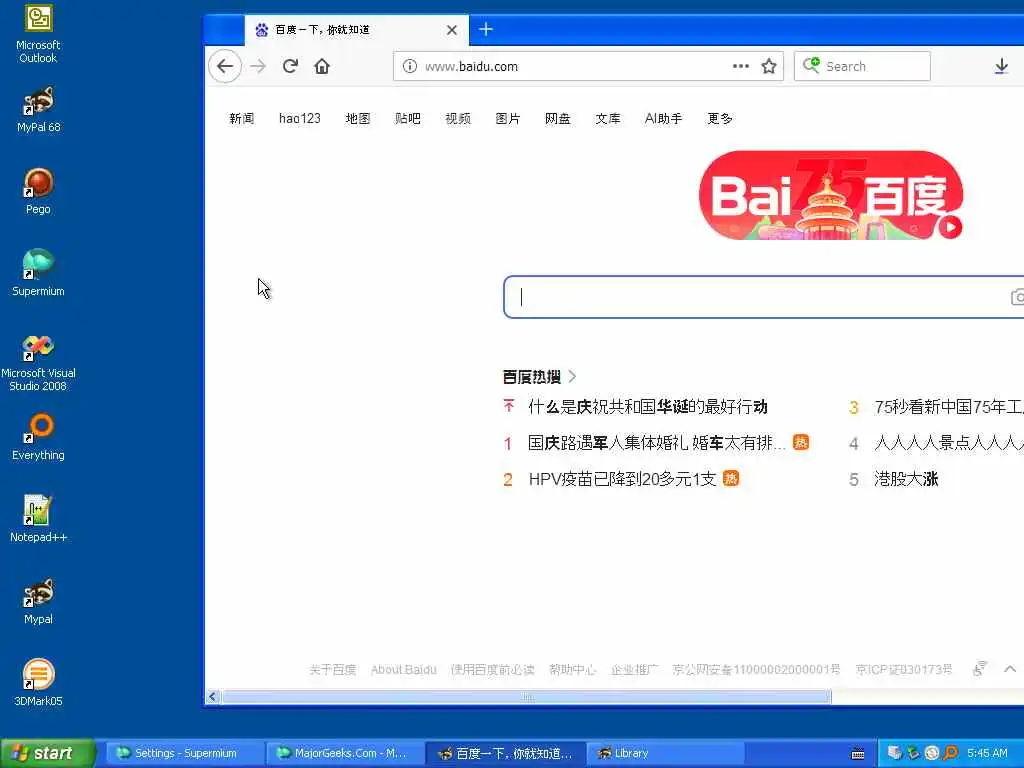Click the horizontal scrollbar left arrow

click(212, 697)
